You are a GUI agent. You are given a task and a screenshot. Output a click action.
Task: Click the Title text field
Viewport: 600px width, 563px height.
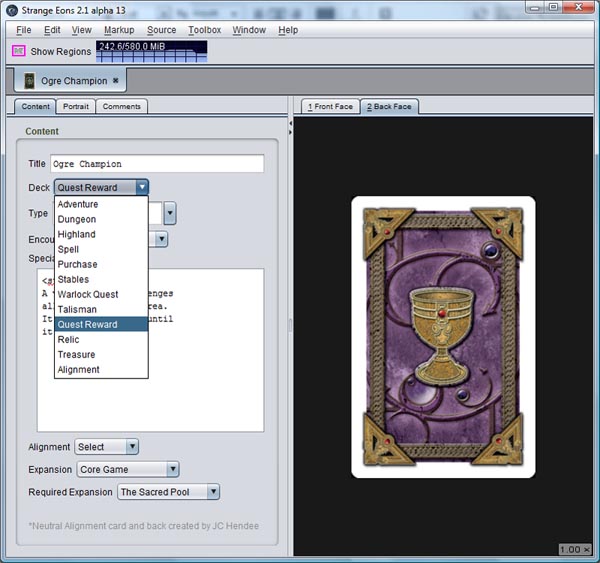click(x=156, y=164)
